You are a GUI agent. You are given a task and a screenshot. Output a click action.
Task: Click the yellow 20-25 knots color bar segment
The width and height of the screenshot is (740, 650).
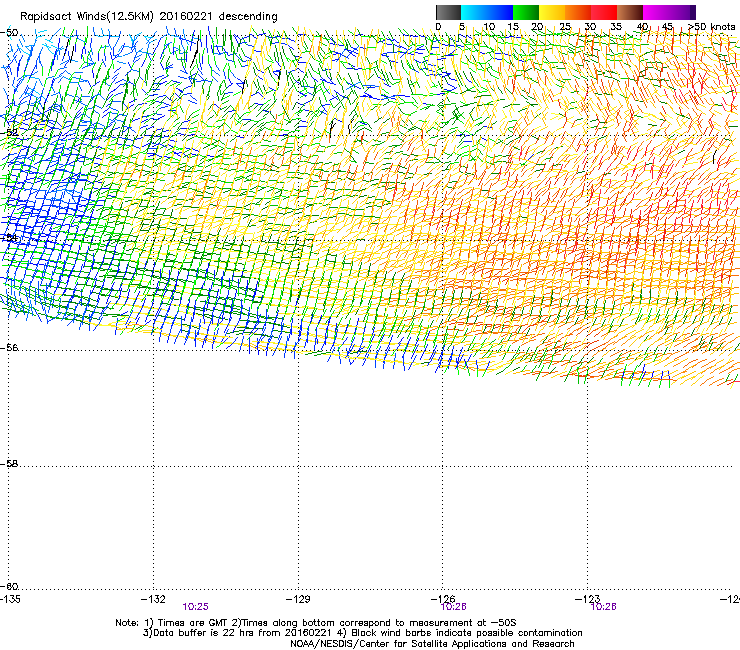pos(552,12)
